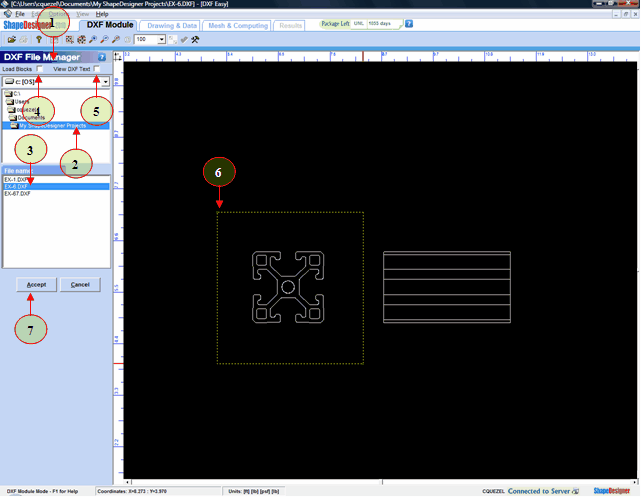Screen dimensions: 641x497
Task: Click the zoom window selection icon
Action: [70, 40]
